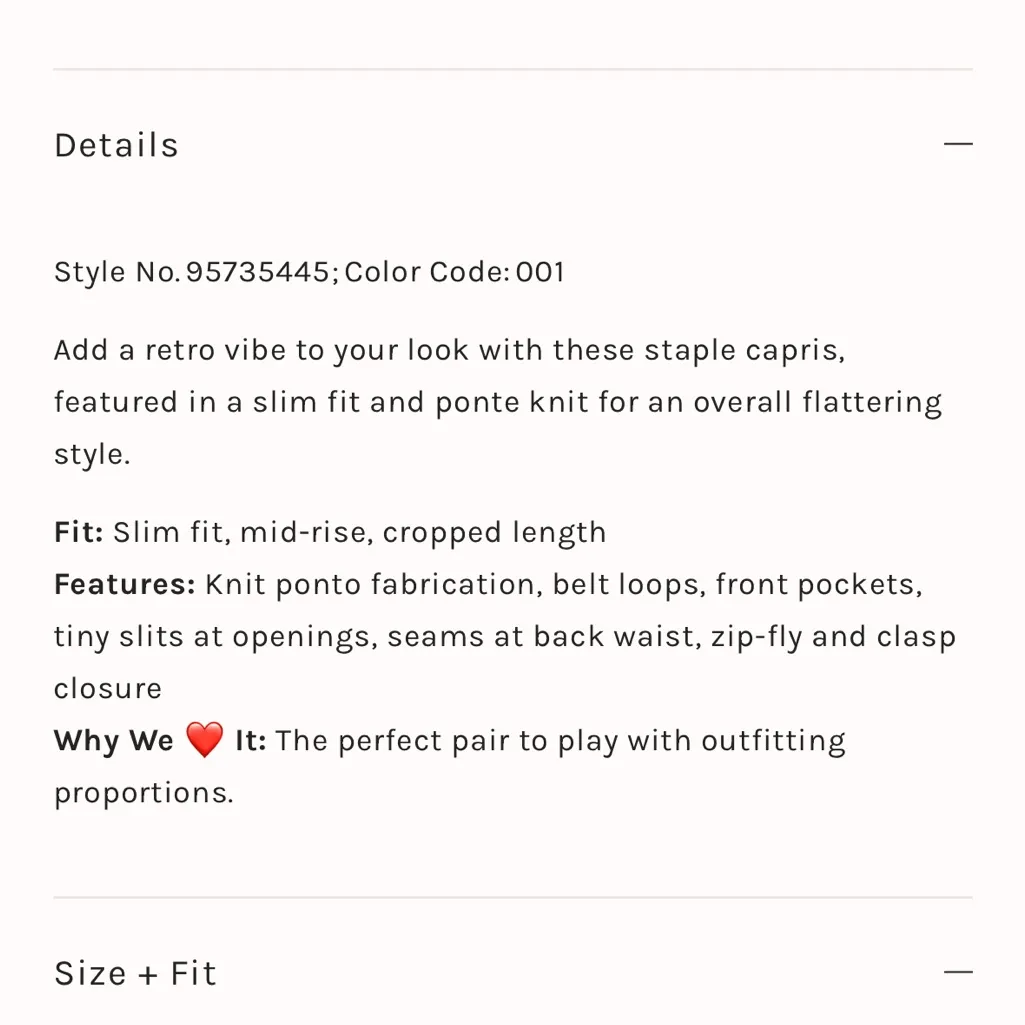Click the bold Why We text

tap(113, 741)
